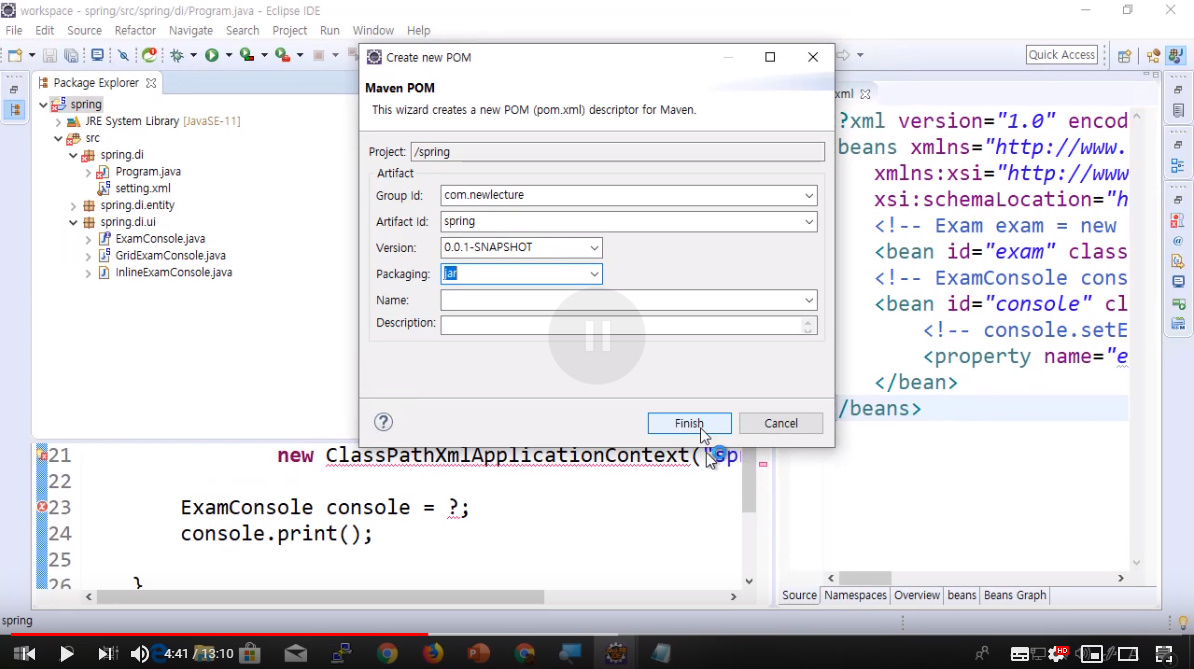1194x669 pixels.
Task: Click the Name input field
Action: click(x=628, y=300)
